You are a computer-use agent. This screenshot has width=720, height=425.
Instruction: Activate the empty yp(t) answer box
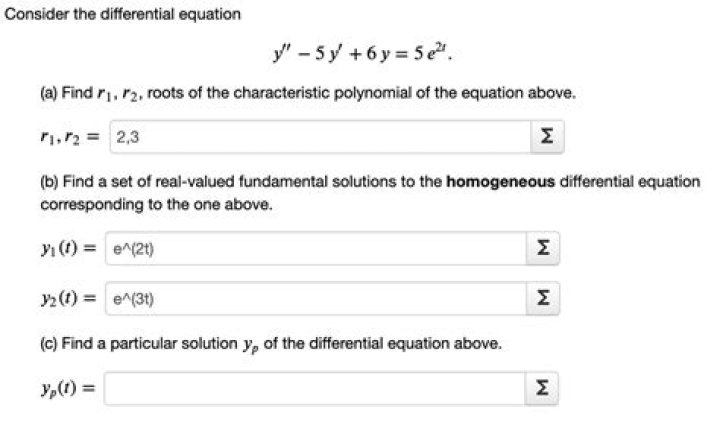tap(315, 389)
